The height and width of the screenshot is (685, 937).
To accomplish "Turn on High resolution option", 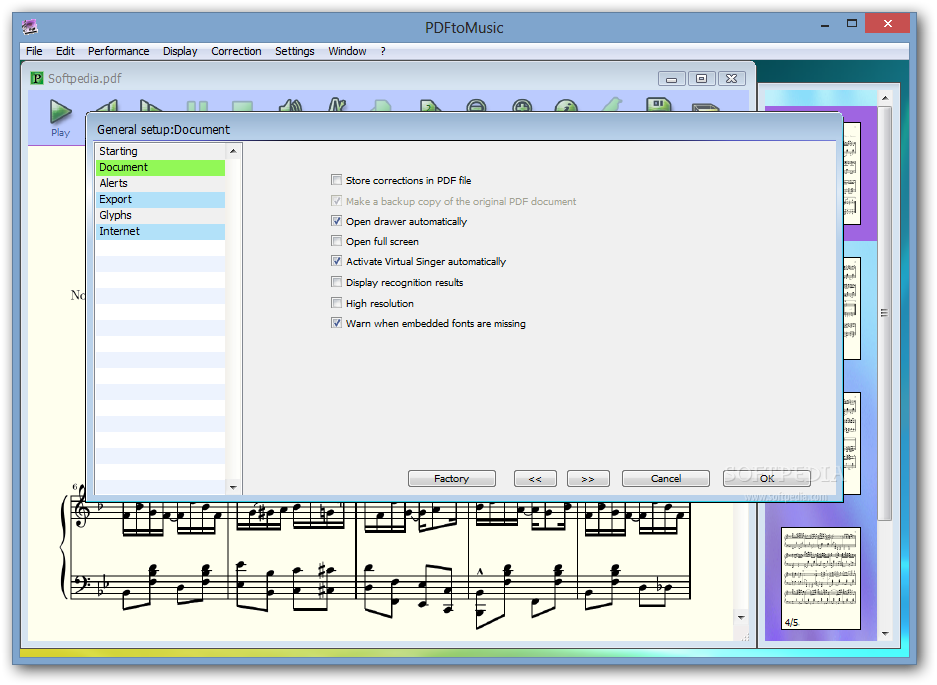I will click(x=336, y=303).
